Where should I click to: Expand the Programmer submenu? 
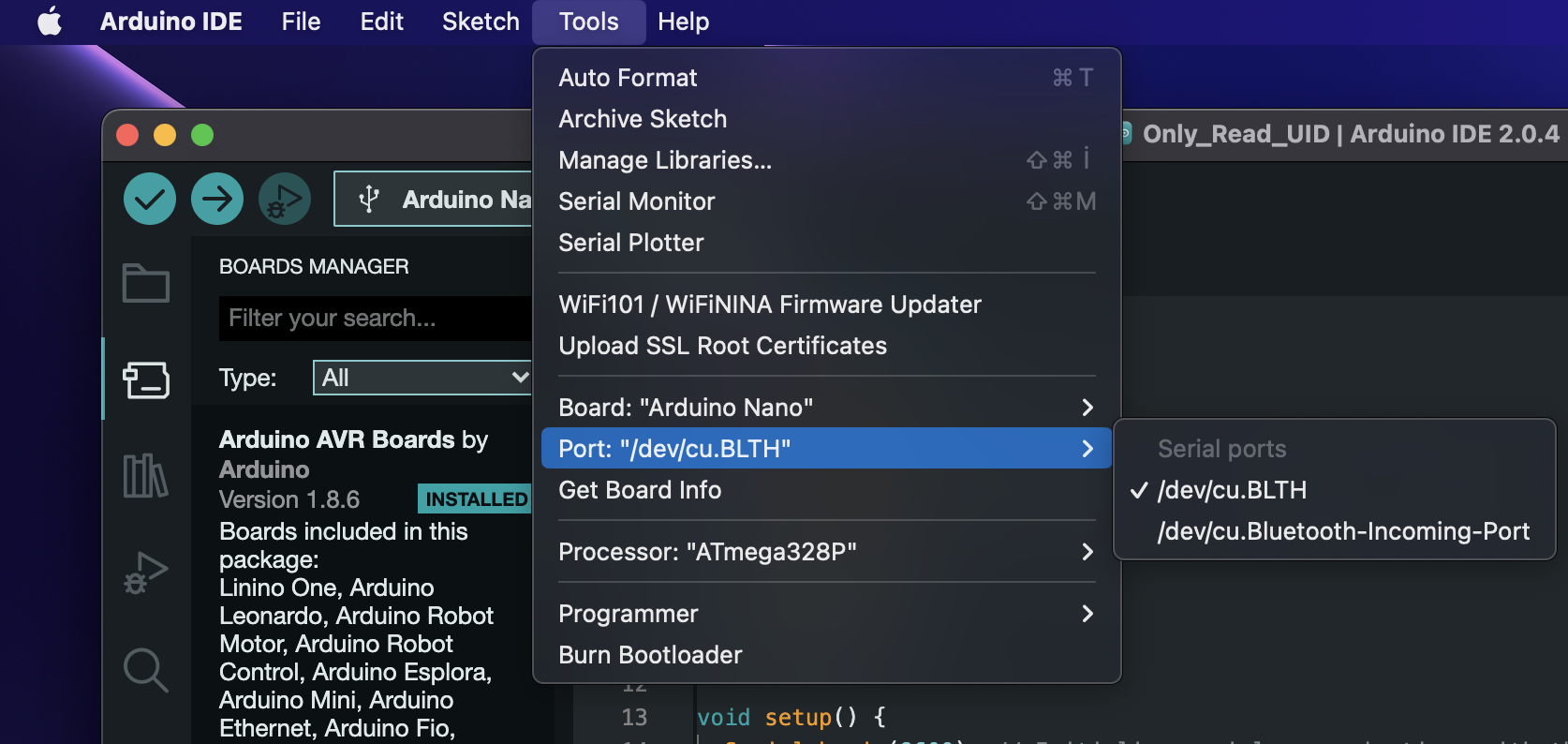[x=824, y=614]
